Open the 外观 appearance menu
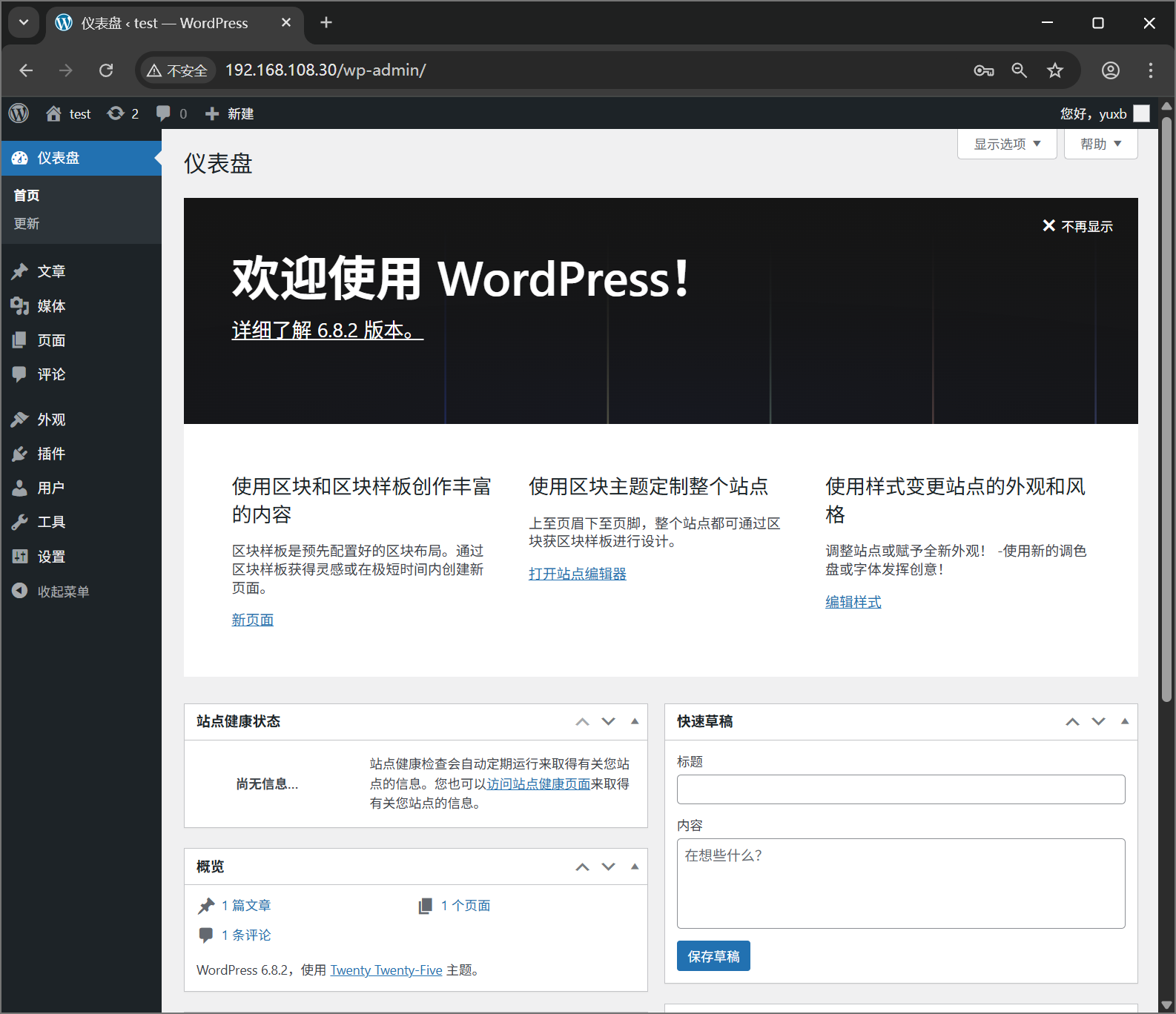 coord(81,420)
